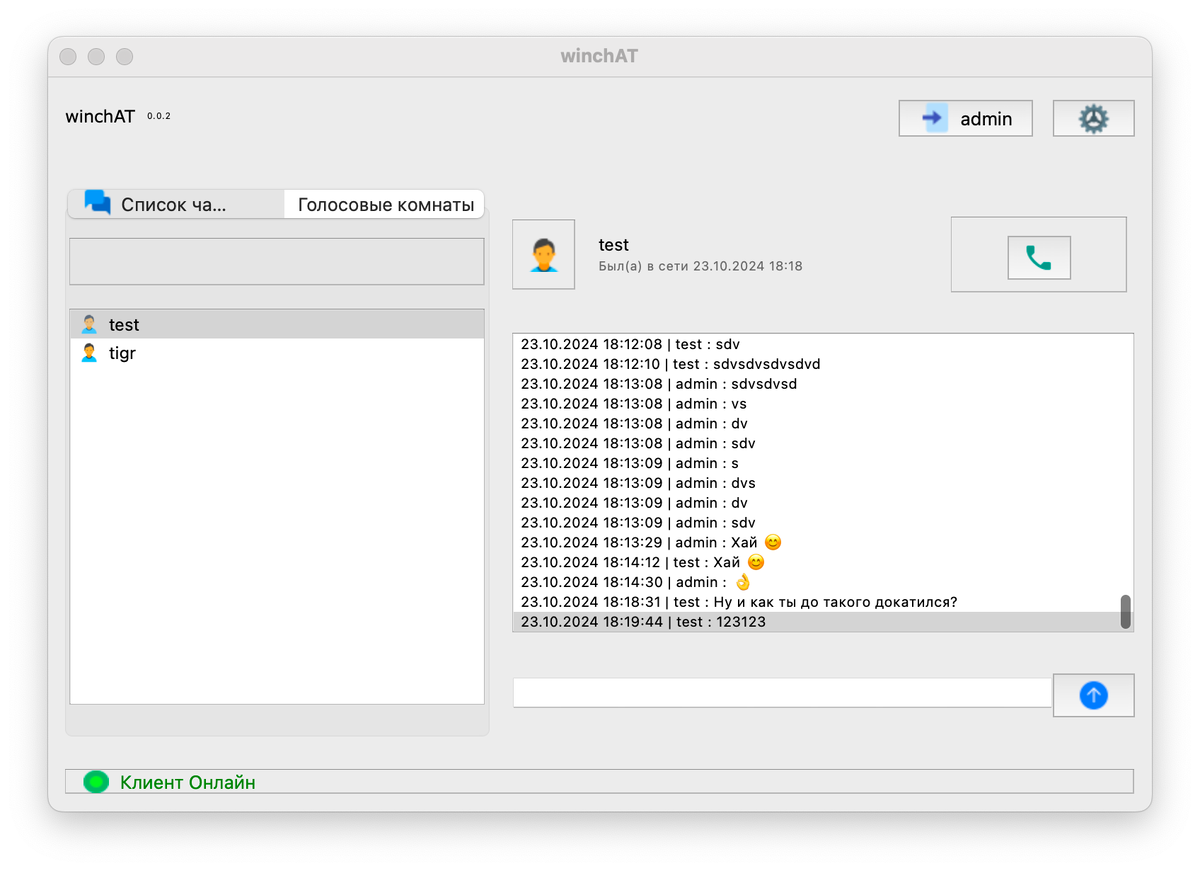This screenshot has height=871, width=1200.
Task: Click test's avatar icon in the contact list
Action: pyautogui.click(x=88, y=324)
